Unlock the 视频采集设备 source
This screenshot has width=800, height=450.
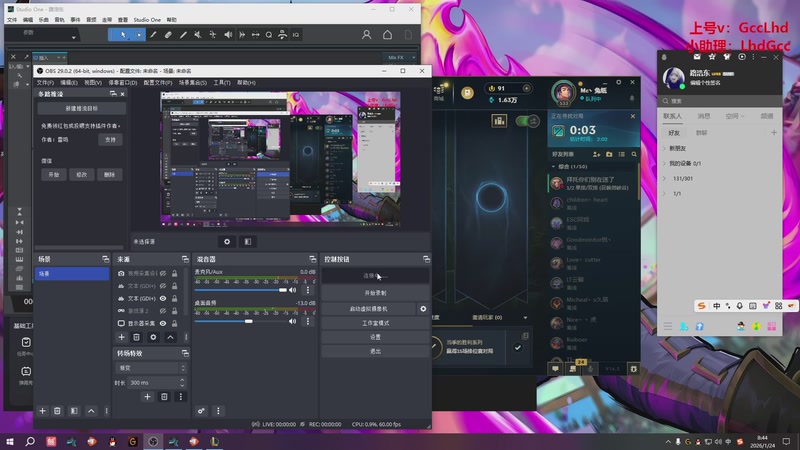(174, 273)
